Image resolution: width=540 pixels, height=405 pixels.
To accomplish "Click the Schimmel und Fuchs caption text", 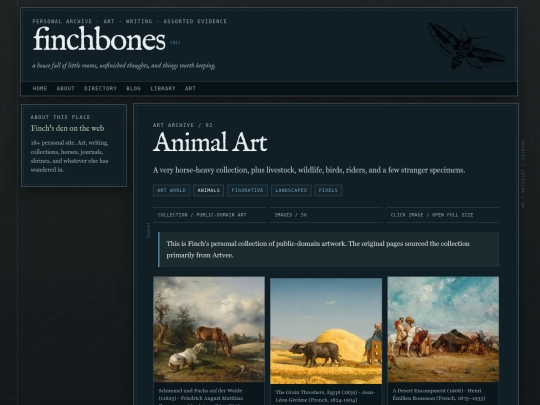I will (x=201, y=397).
